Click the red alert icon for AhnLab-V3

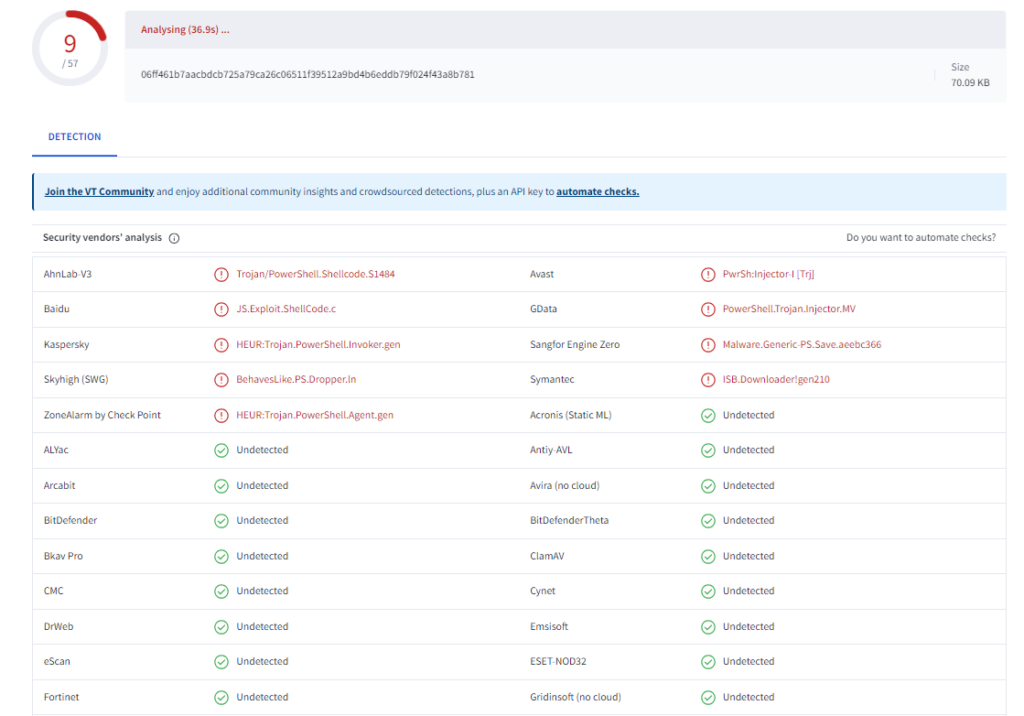coord(221,274)
